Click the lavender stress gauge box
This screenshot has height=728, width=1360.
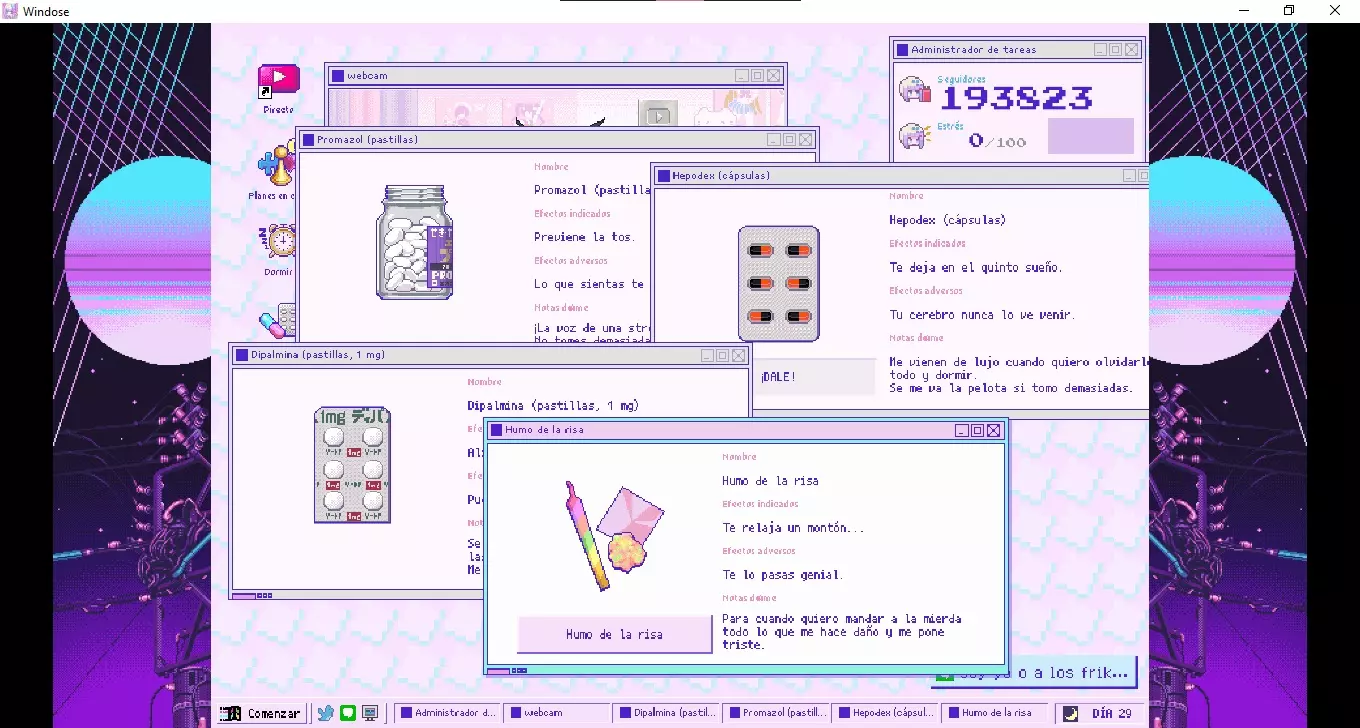pyautogui.click(x=1091, y=136)
